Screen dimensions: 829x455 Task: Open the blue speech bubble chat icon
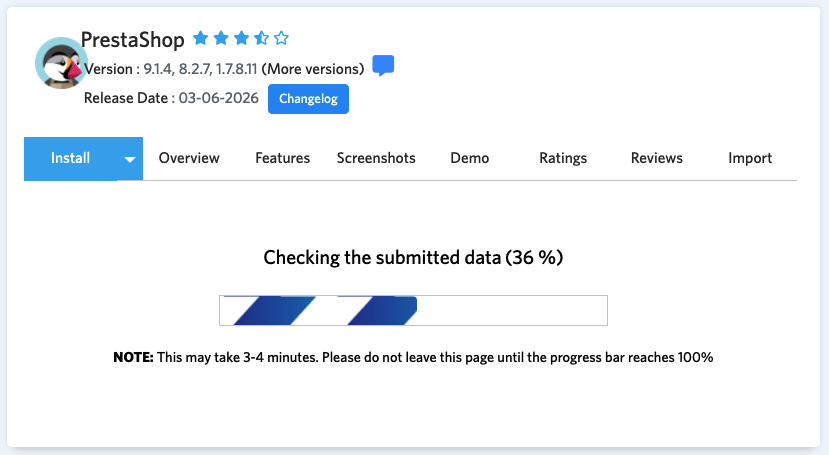pos(383,66)
